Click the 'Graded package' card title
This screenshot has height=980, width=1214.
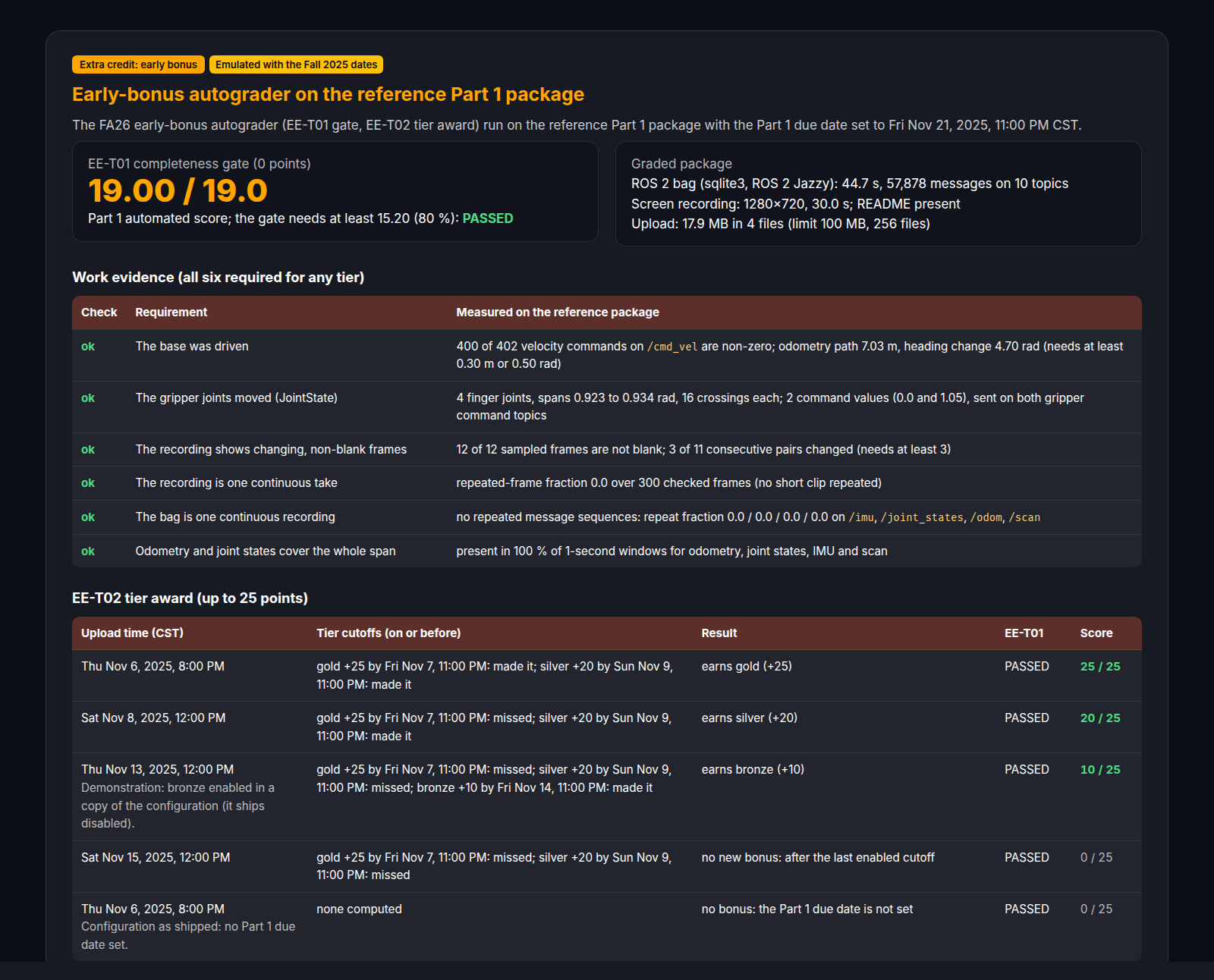tap(681, 164)
